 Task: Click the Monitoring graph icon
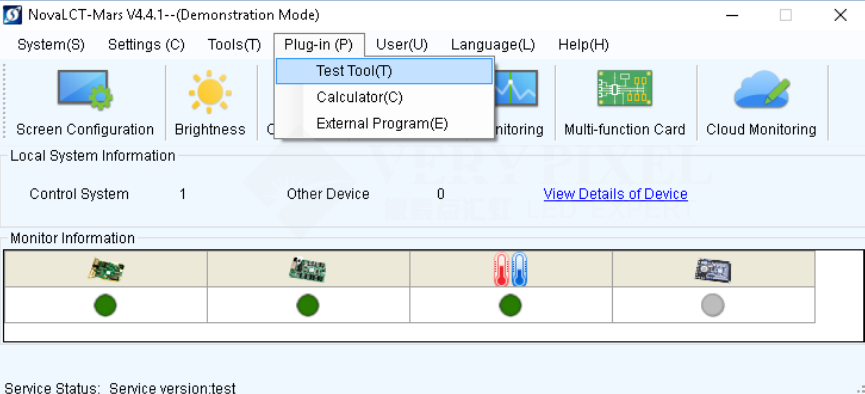517,88
